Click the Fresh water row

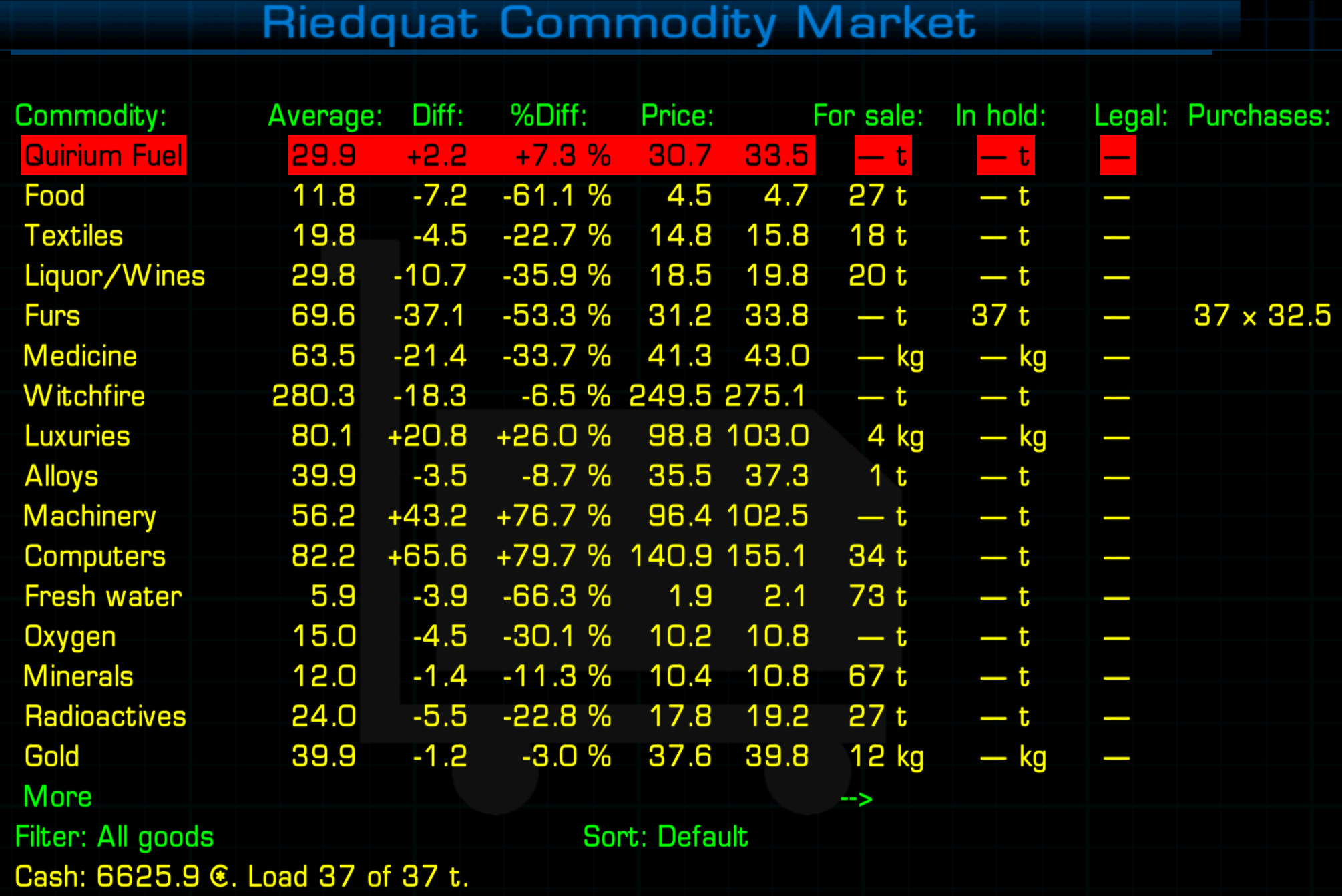coord(103,596)
